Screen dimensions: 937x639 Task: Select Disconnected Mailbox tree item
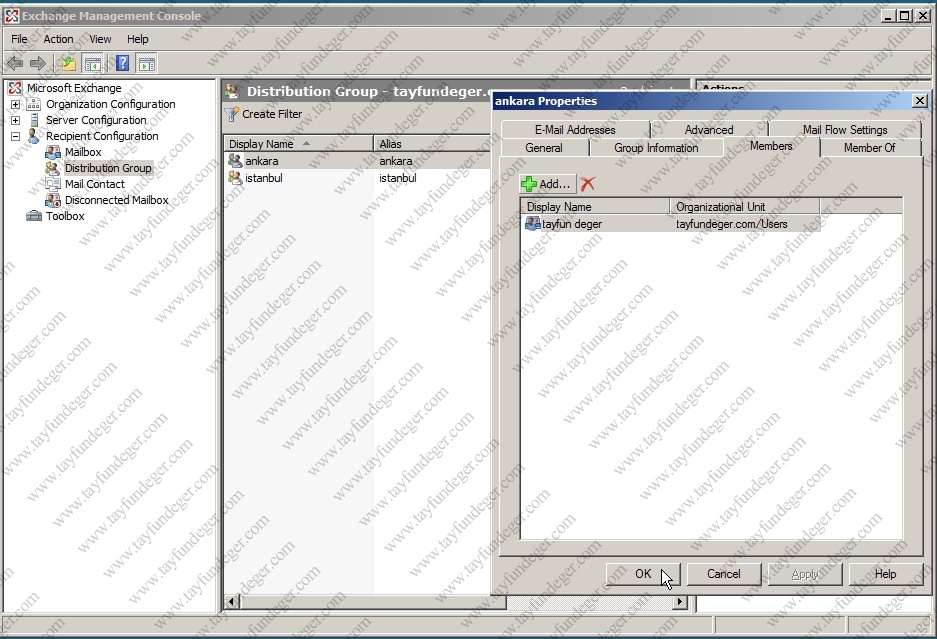pos(117,200)
